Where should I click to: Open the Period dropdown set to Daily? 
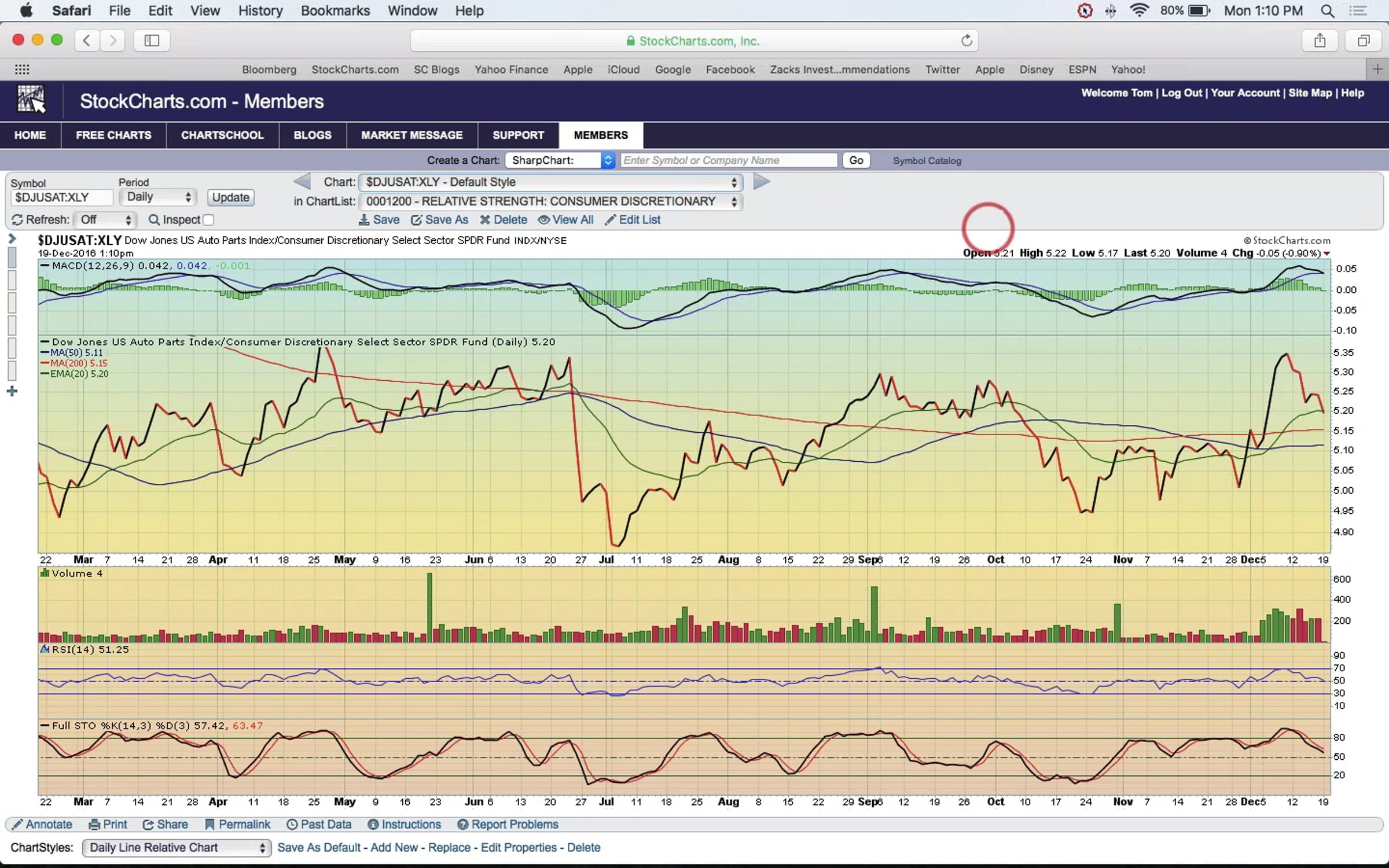(x=158, y=197)
